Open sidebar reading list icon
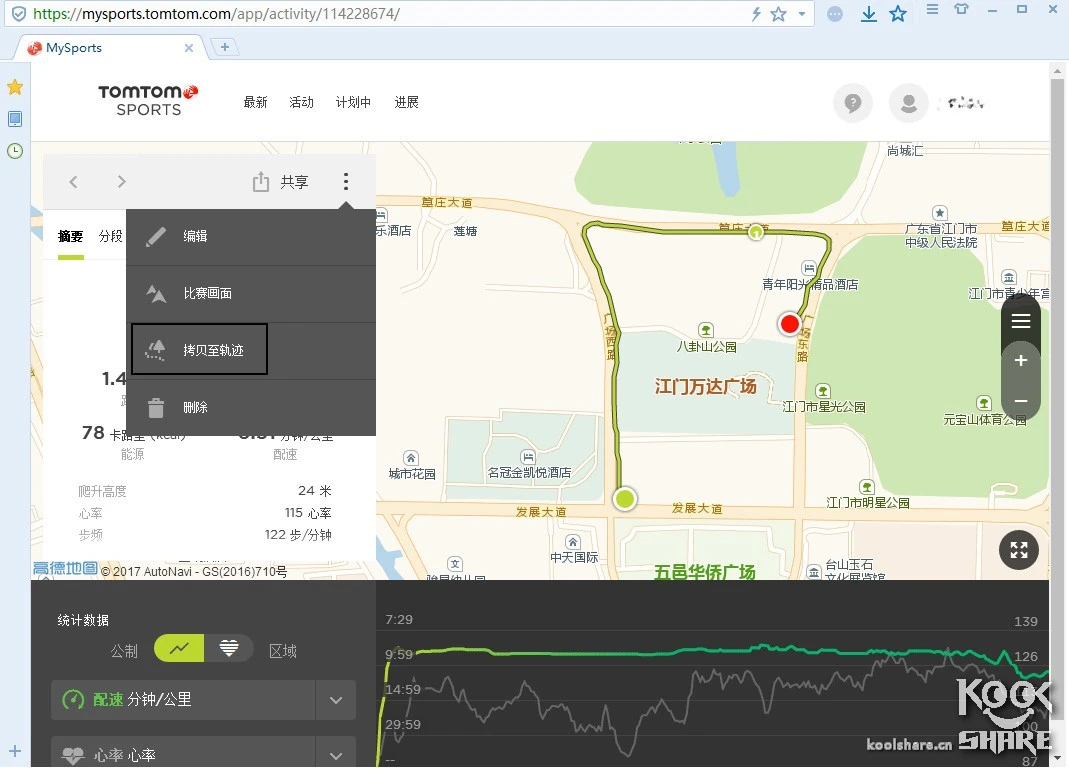This screenshot has height=770, width=1069. pyautogui.click(x=15, y=119)
